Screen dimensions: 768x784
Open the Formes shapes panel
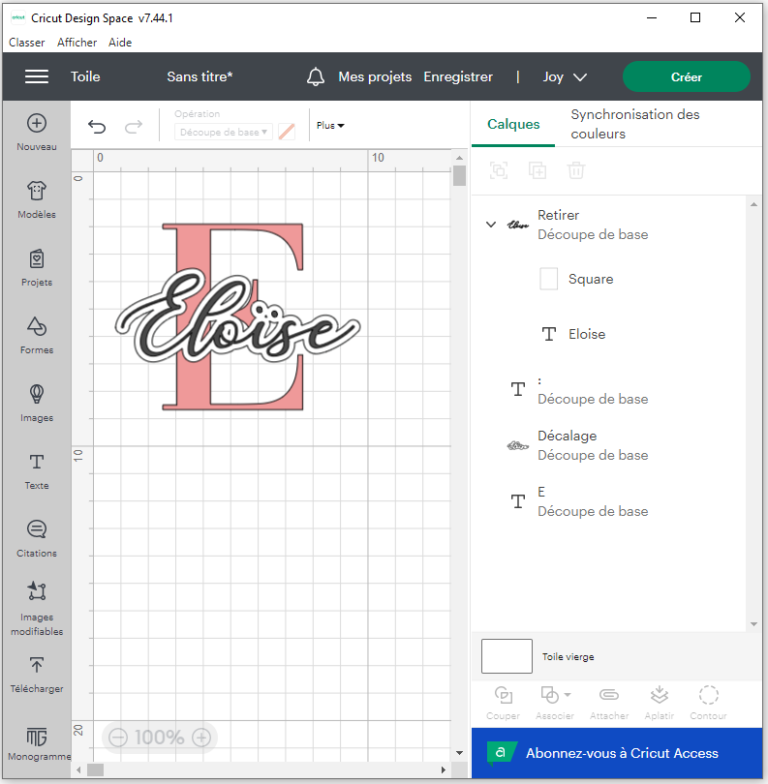pos(36,336)
